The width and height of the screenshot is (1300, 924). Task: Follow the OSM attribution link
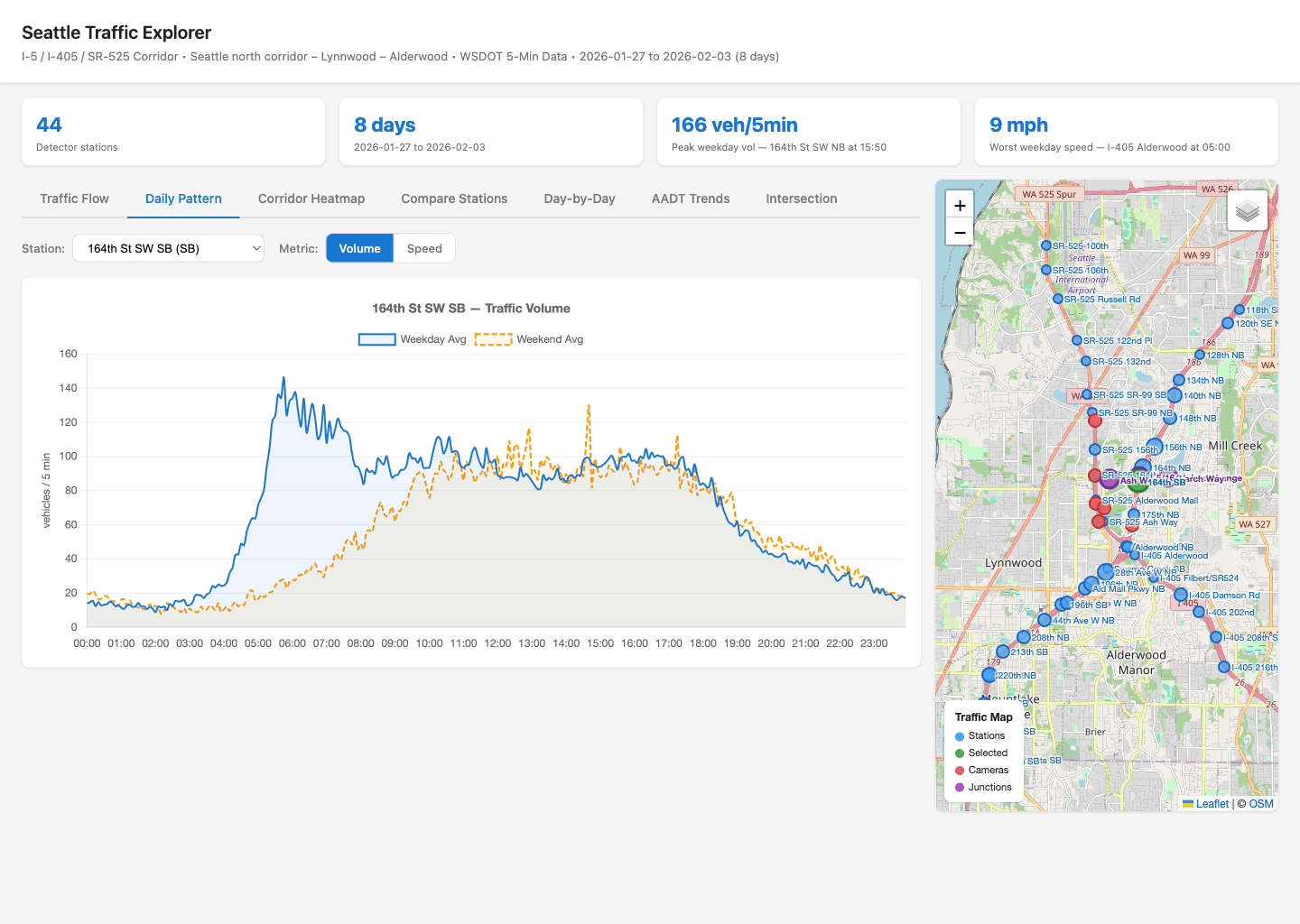pyautogui.click(x=1261, y=803)
